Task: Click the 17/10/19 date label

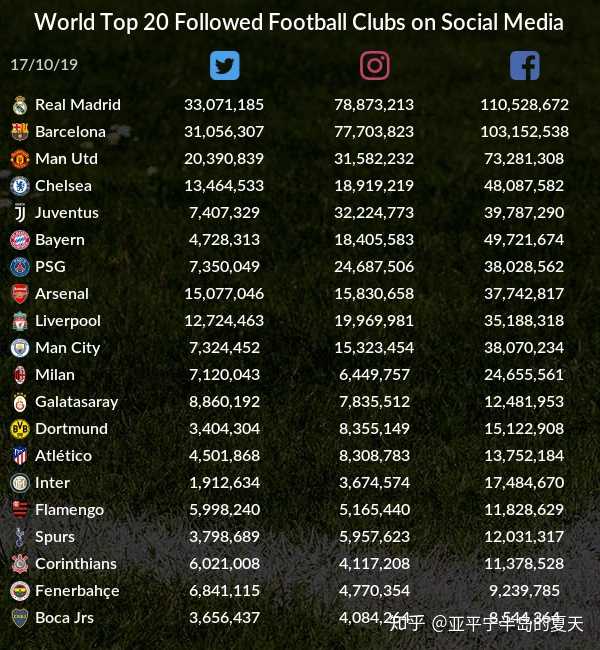Action: [x=44, y=65]
